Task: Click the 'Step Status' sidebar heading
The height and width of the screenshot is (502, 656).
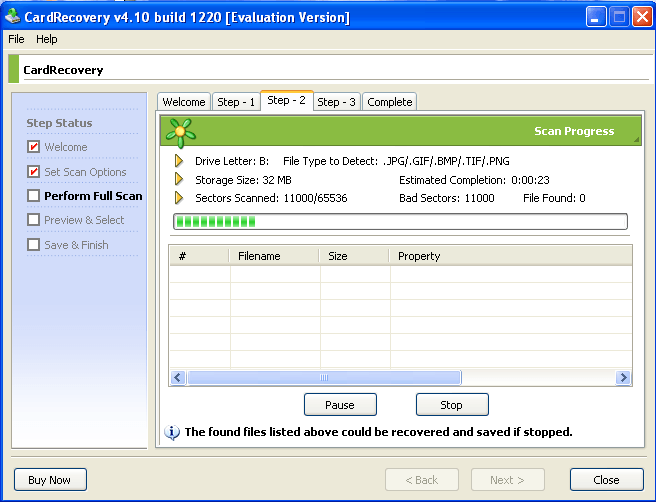Action: (59, 123)
